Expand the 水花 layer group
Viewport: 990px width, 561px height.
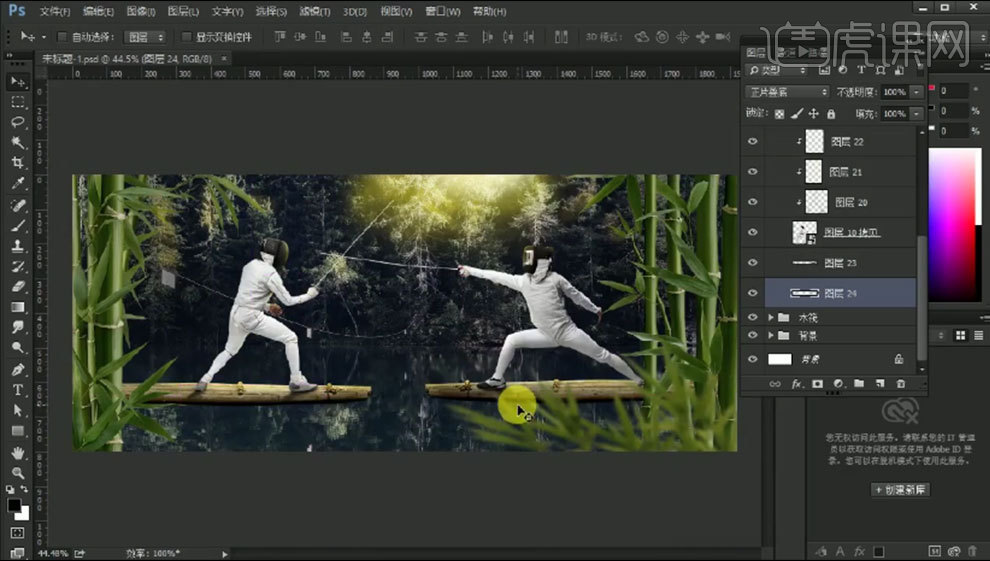pyautogui.click(x=770, y=317)
